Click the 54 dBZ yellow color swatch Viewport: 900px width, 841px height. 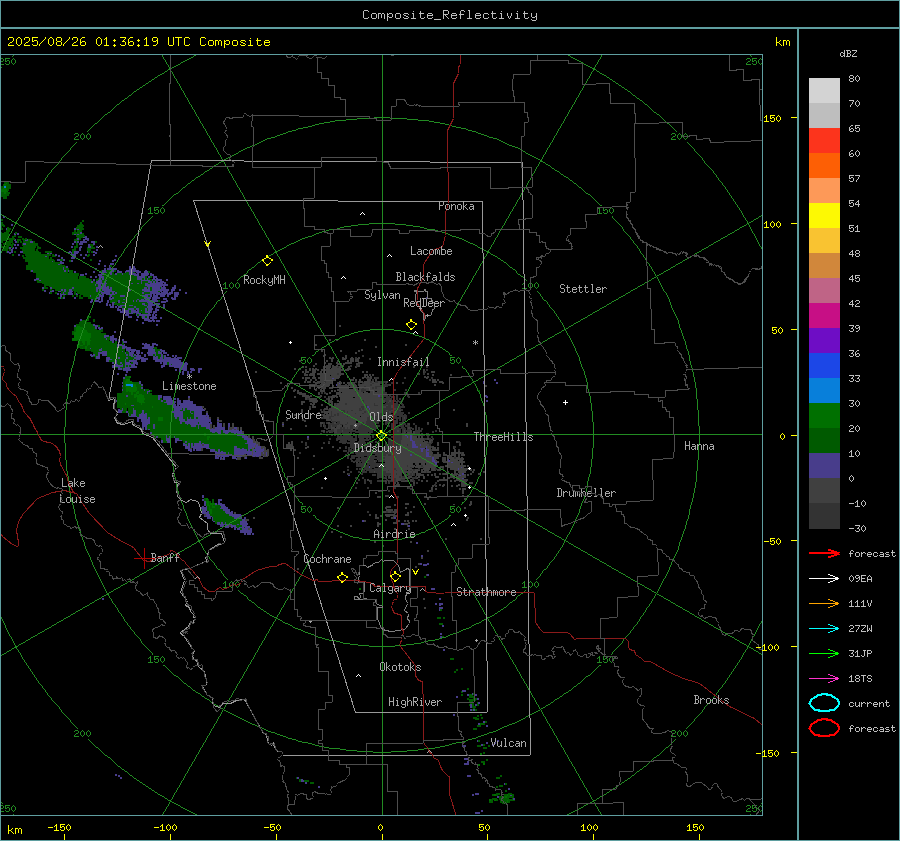(x=824, y=215)
